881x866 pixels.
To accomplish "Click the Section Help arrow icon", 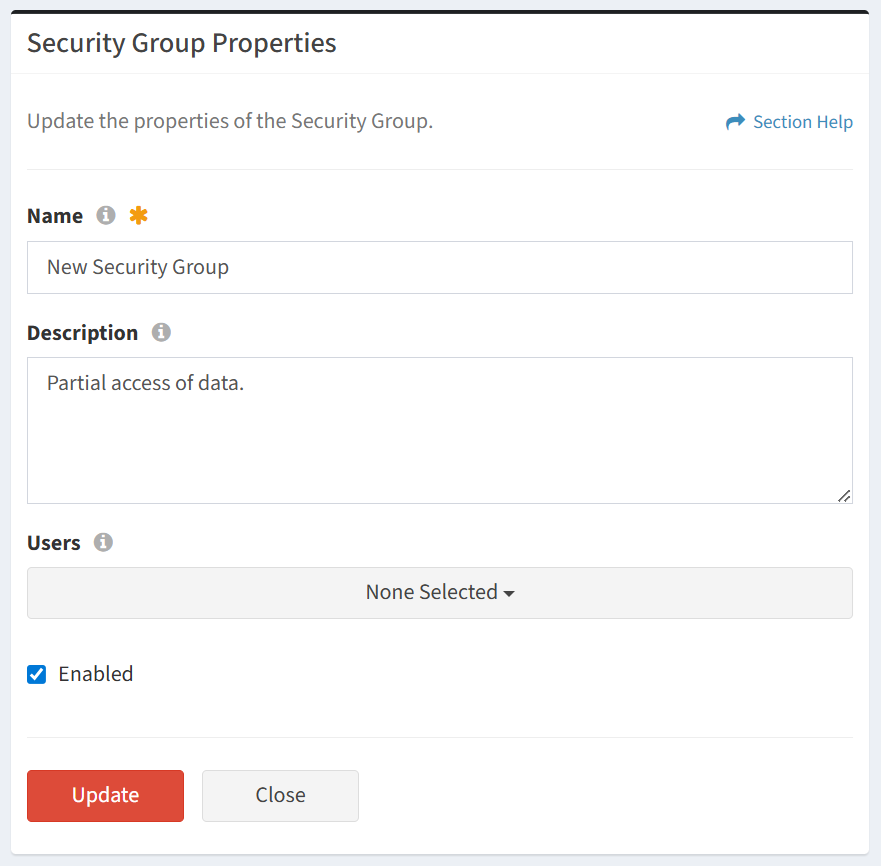I will pyautogui.click(x=735, y=121).
